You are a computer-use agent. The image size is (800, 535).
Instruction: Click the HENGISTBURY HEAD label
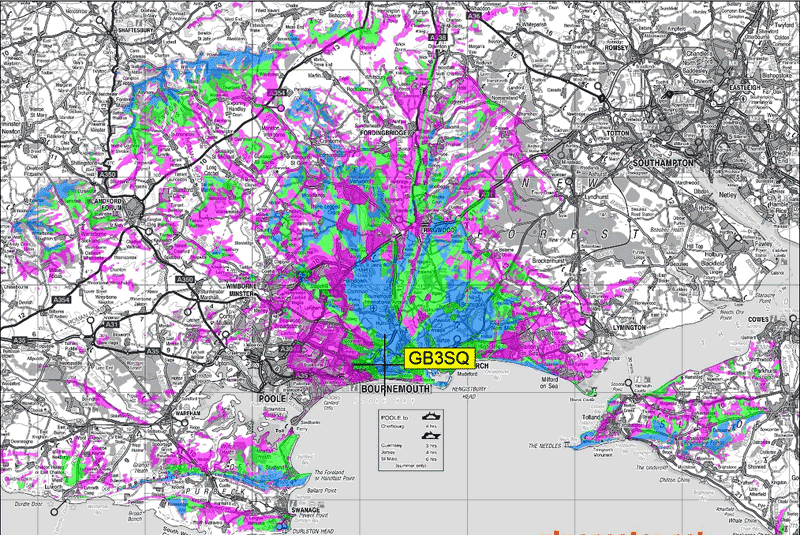click(x=469, y=392)
